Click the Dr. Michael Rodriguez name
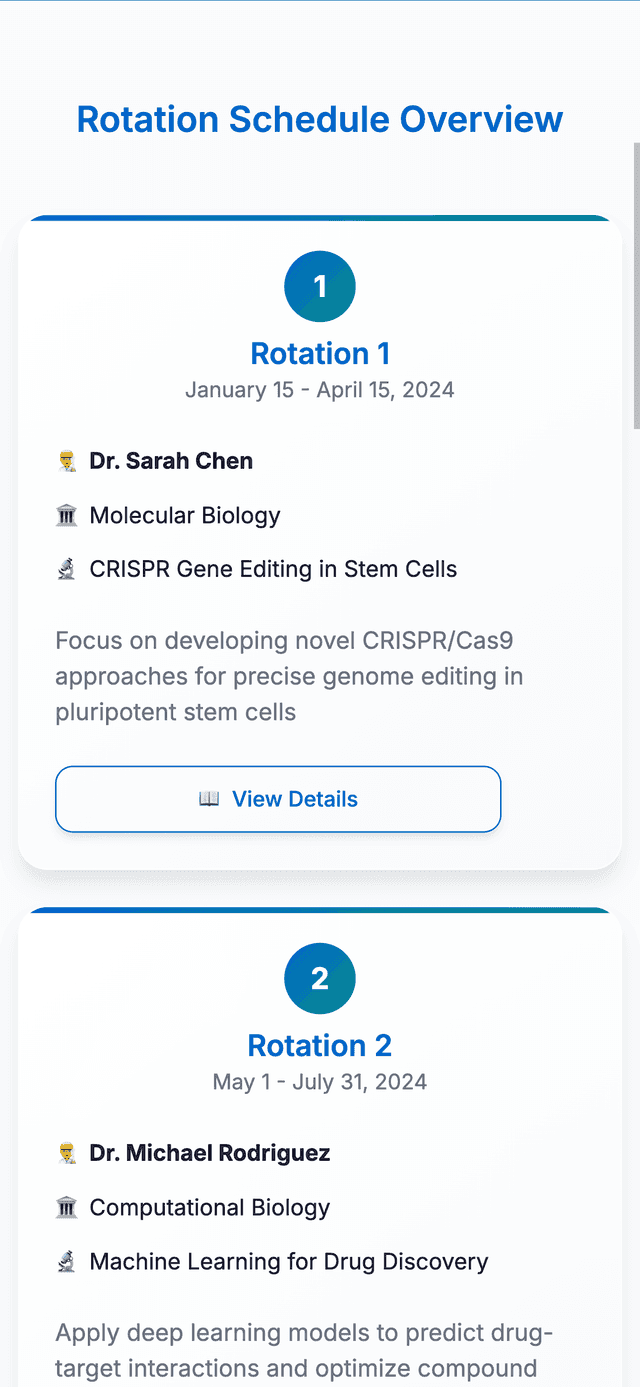The width and height of the screenshot is (640, 1387). (x=210, y=1153)
